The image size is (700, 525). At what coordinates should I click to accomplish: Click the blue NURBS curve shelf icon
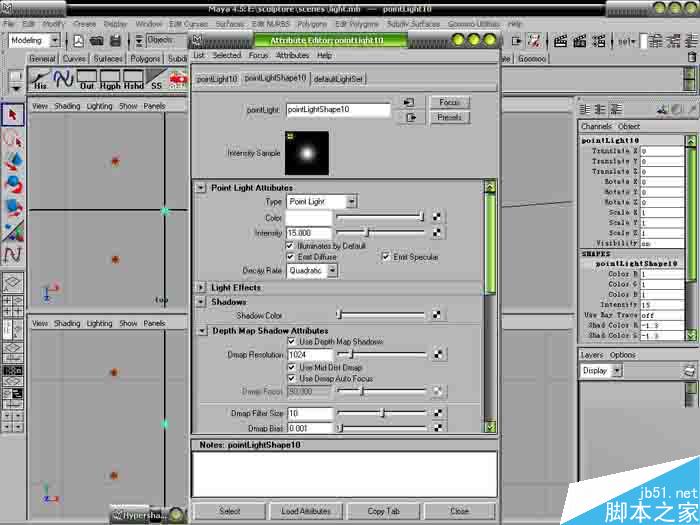(63, 79)
